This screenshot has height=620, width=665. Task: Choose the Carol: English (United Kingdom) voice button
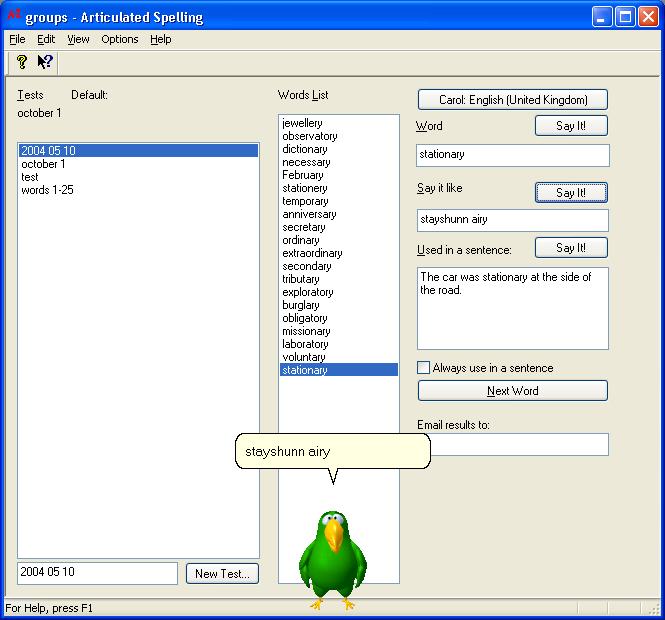coord(512,100)
